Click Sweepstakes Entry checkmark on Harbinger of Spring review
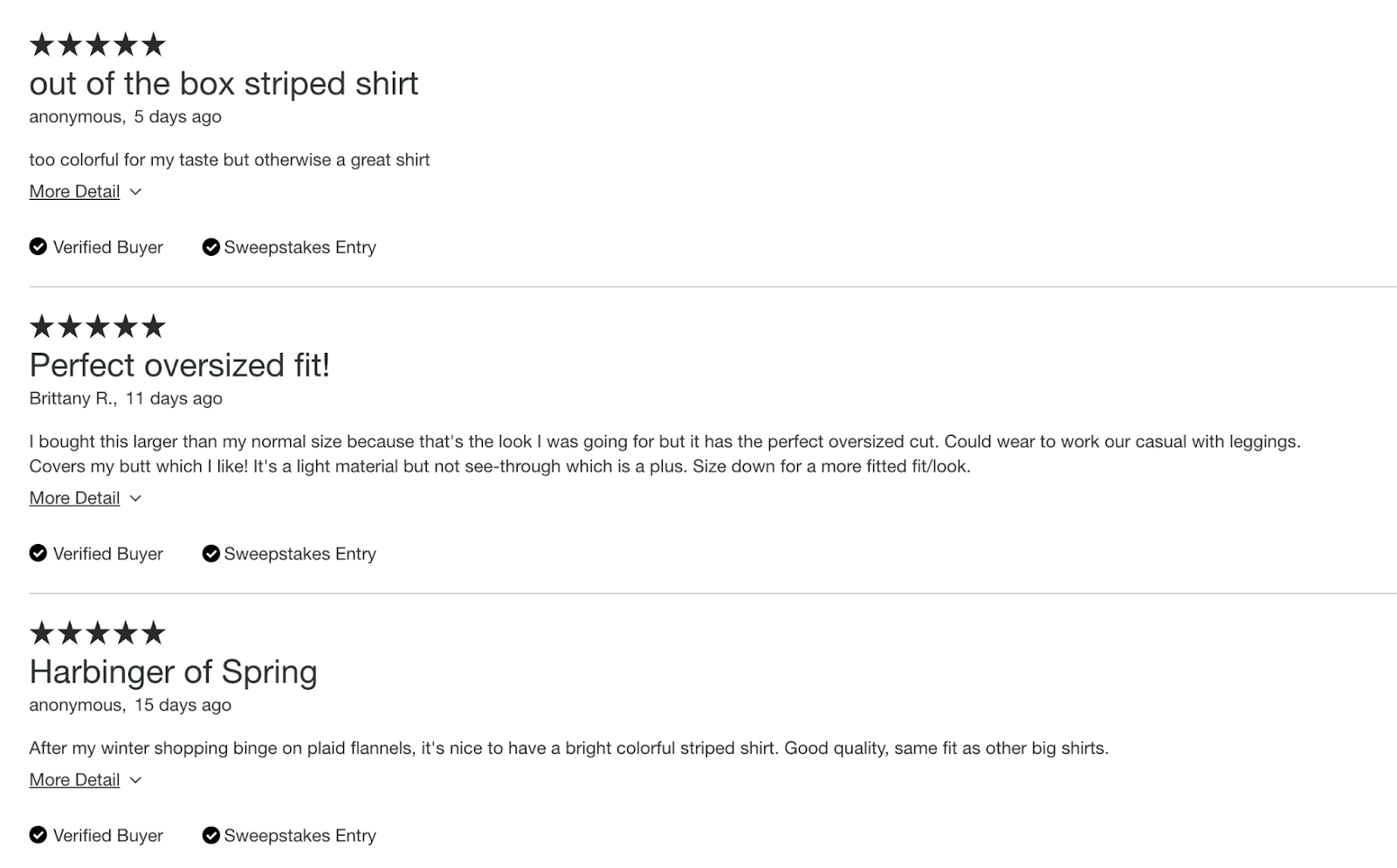The height and width of the screenshot is (868, 1397). click(x=210, y=836)
